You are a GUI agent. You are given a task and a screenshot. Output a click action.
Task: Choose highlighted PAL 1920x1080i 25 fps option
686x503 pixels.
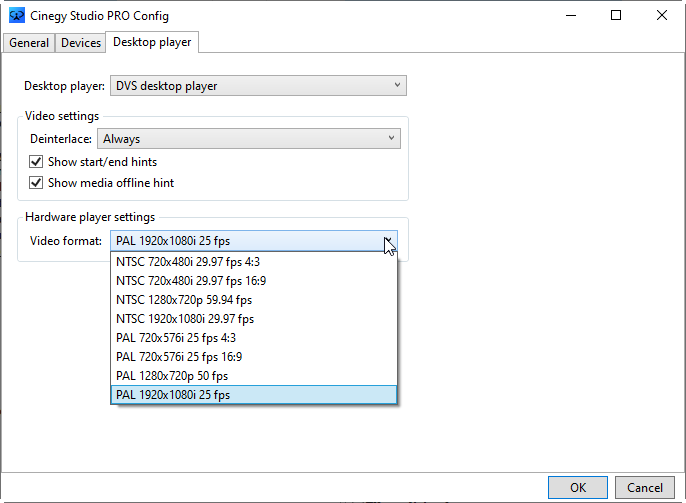pyautogui.click(x=254, y=395)
